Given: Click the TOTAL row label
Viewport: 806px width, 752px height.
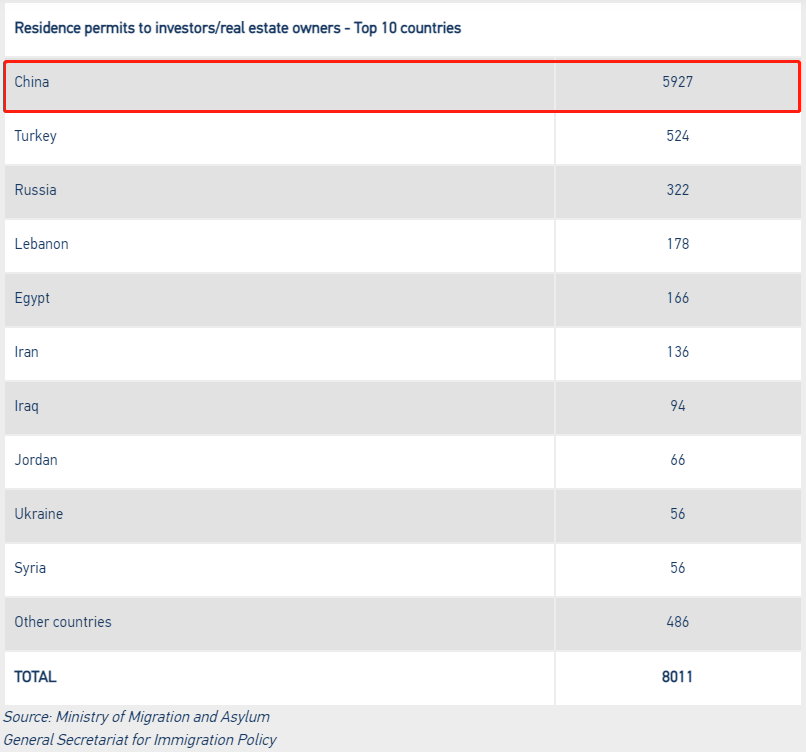Looking at the screenshot, I should pyautogui.click(x=35, y=676).
